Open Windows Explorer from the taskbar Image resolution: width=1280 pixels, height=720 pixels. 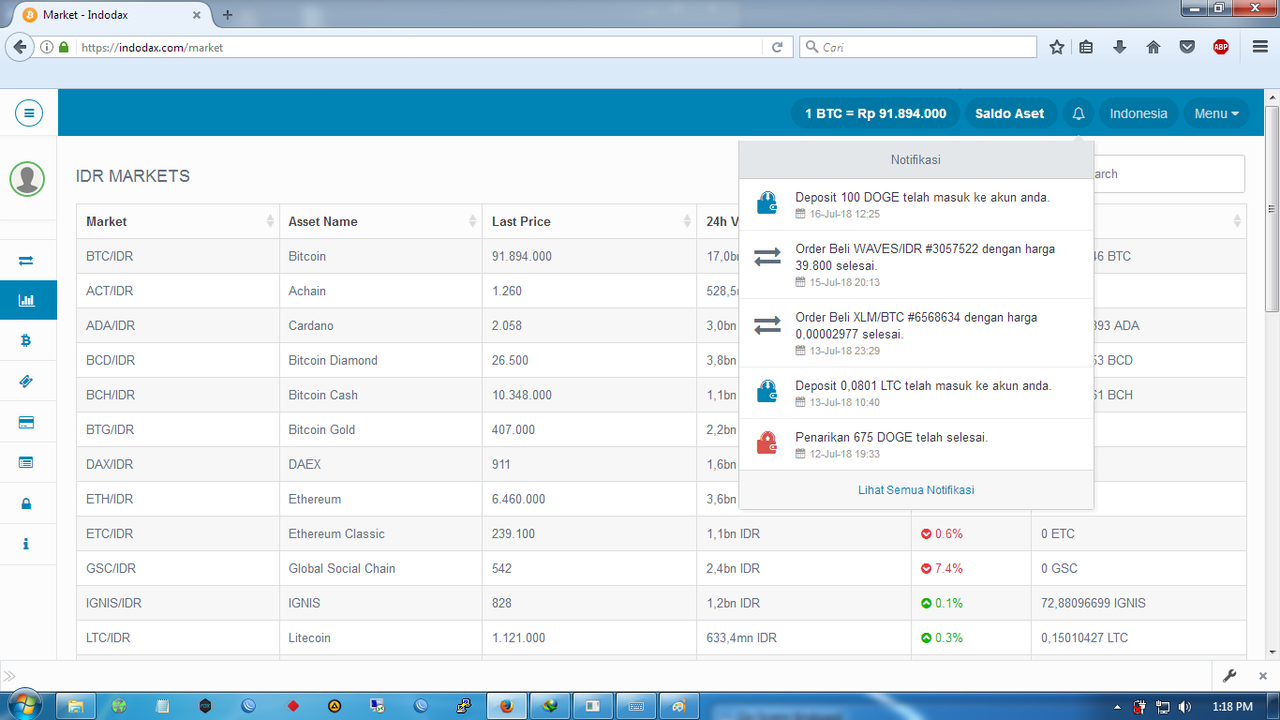click(x=75, y=706)
